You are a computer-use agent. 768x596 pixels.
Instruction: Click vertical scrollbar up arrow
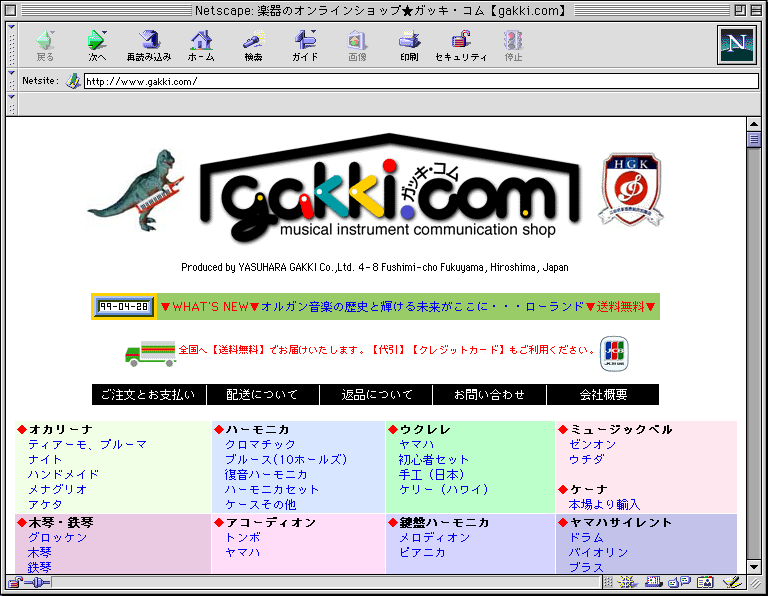tap(754, 124)
